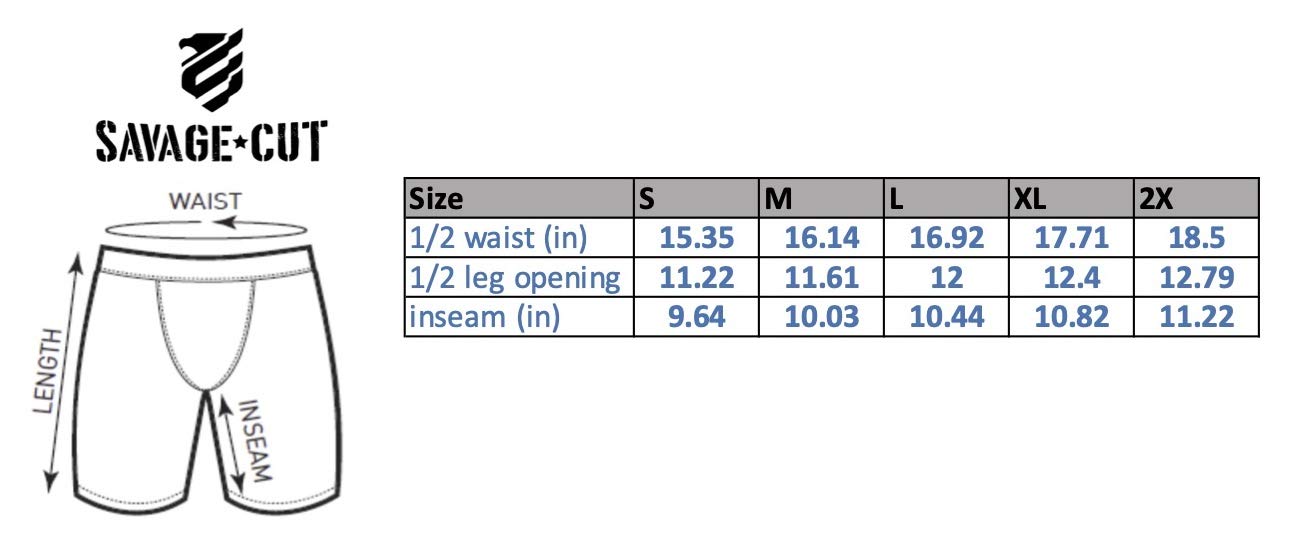Click the 18.5 waist value for 2X
Screen dimensions: 1296x546
pos(1196,238)
